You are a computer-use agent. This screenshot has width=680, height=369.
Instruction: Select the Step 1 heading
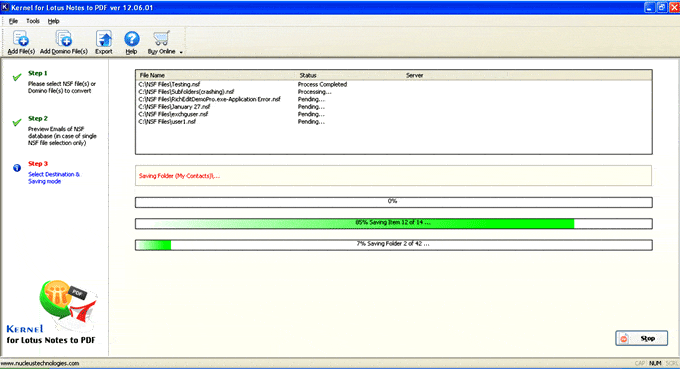38,73
